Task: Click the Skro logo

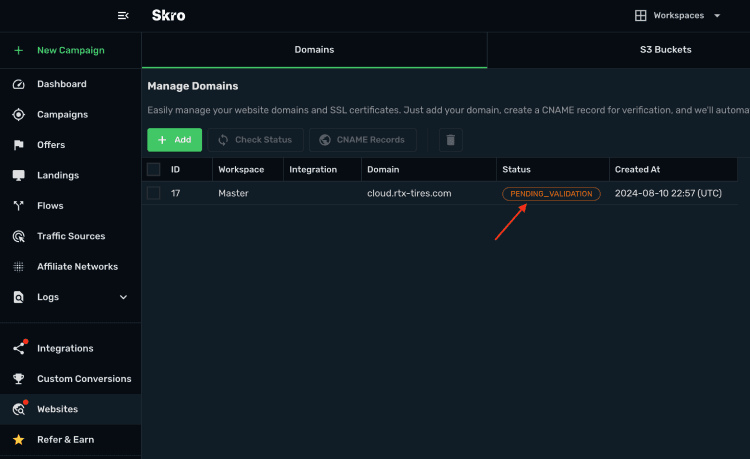Action: [168, 16]
